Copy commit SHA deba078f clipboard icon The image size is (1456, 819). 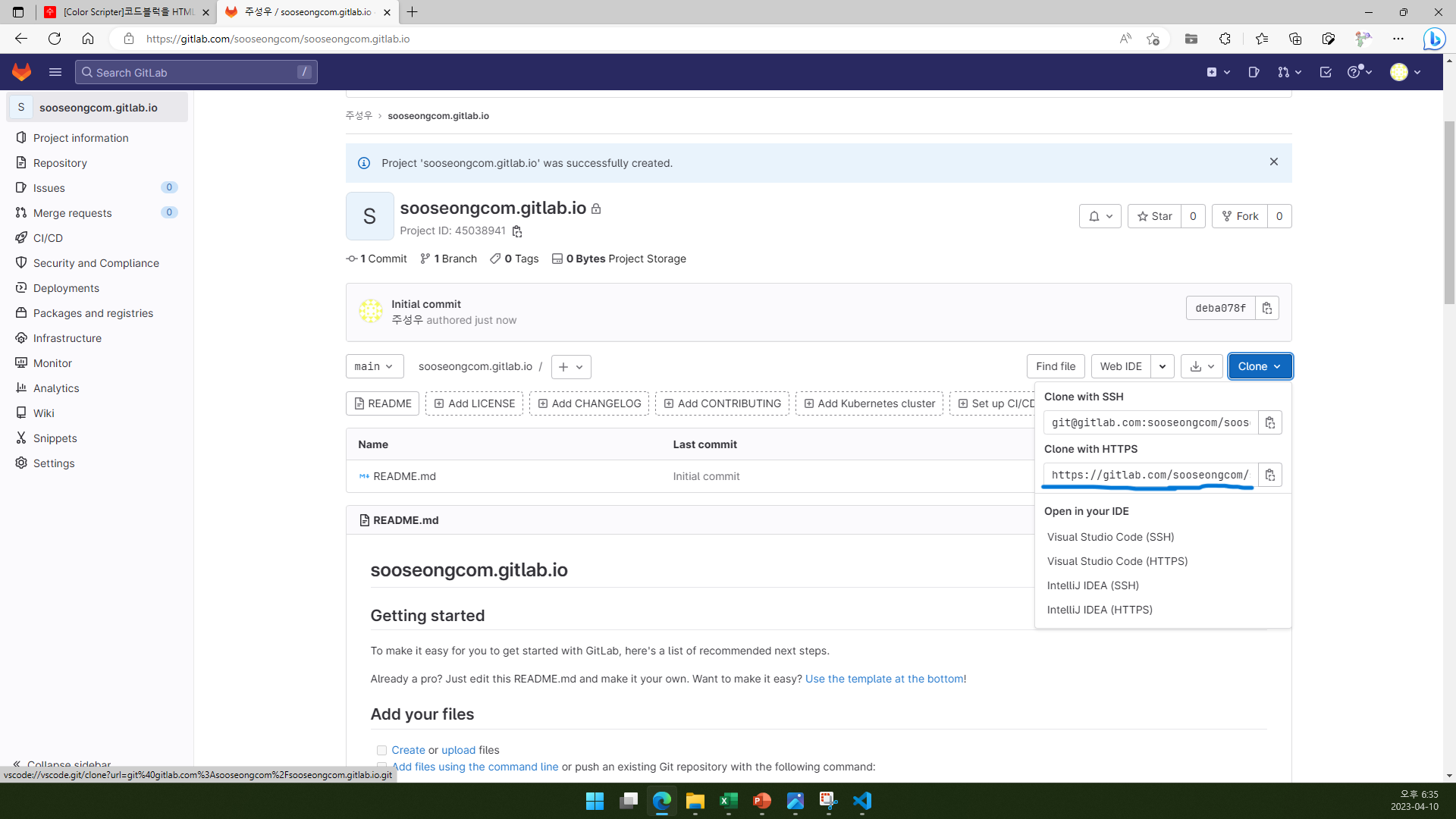tap(1267, 308)
